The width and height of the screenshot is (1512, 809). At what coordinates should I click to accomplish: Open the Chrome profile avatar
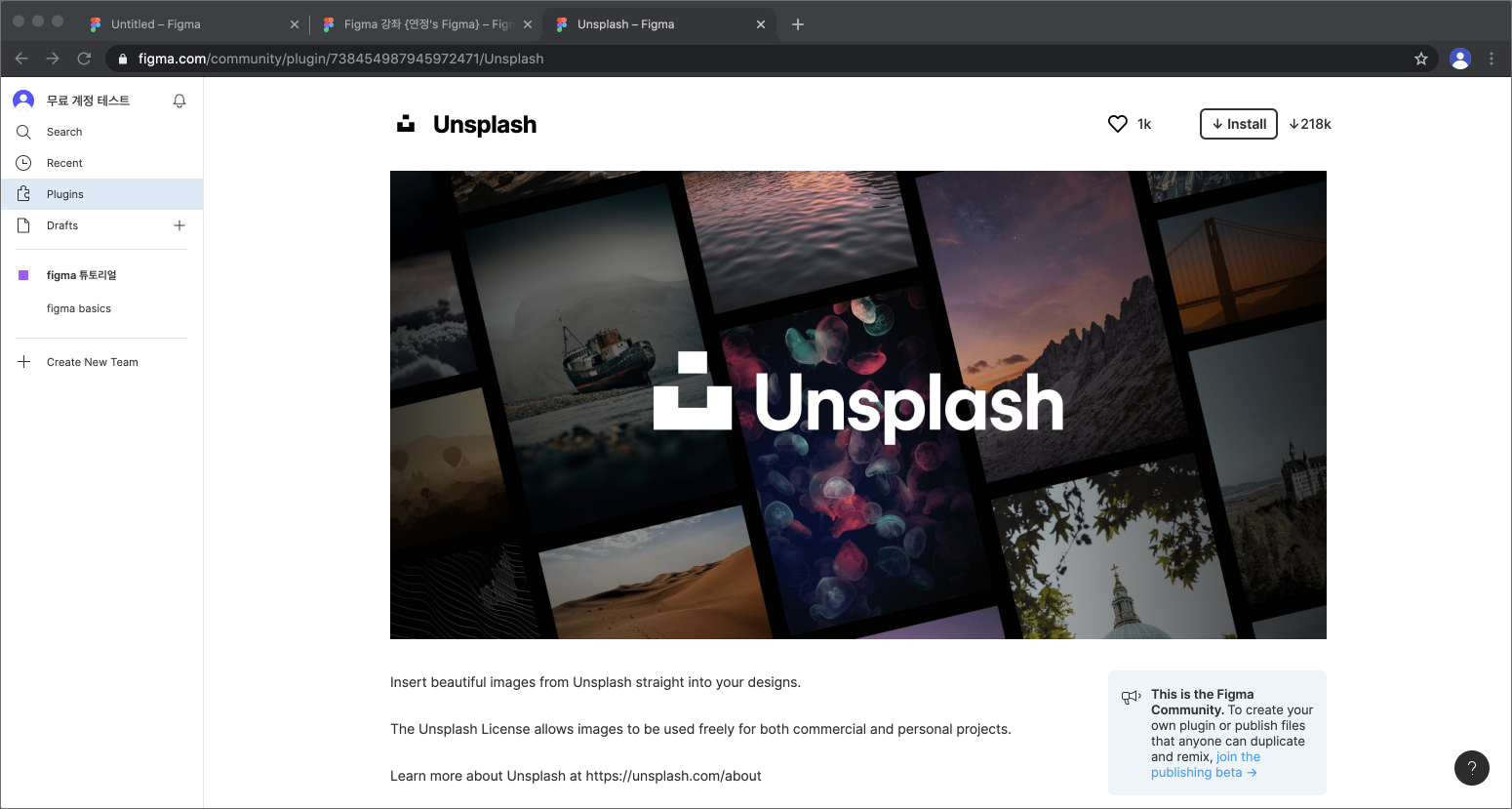1460,59
